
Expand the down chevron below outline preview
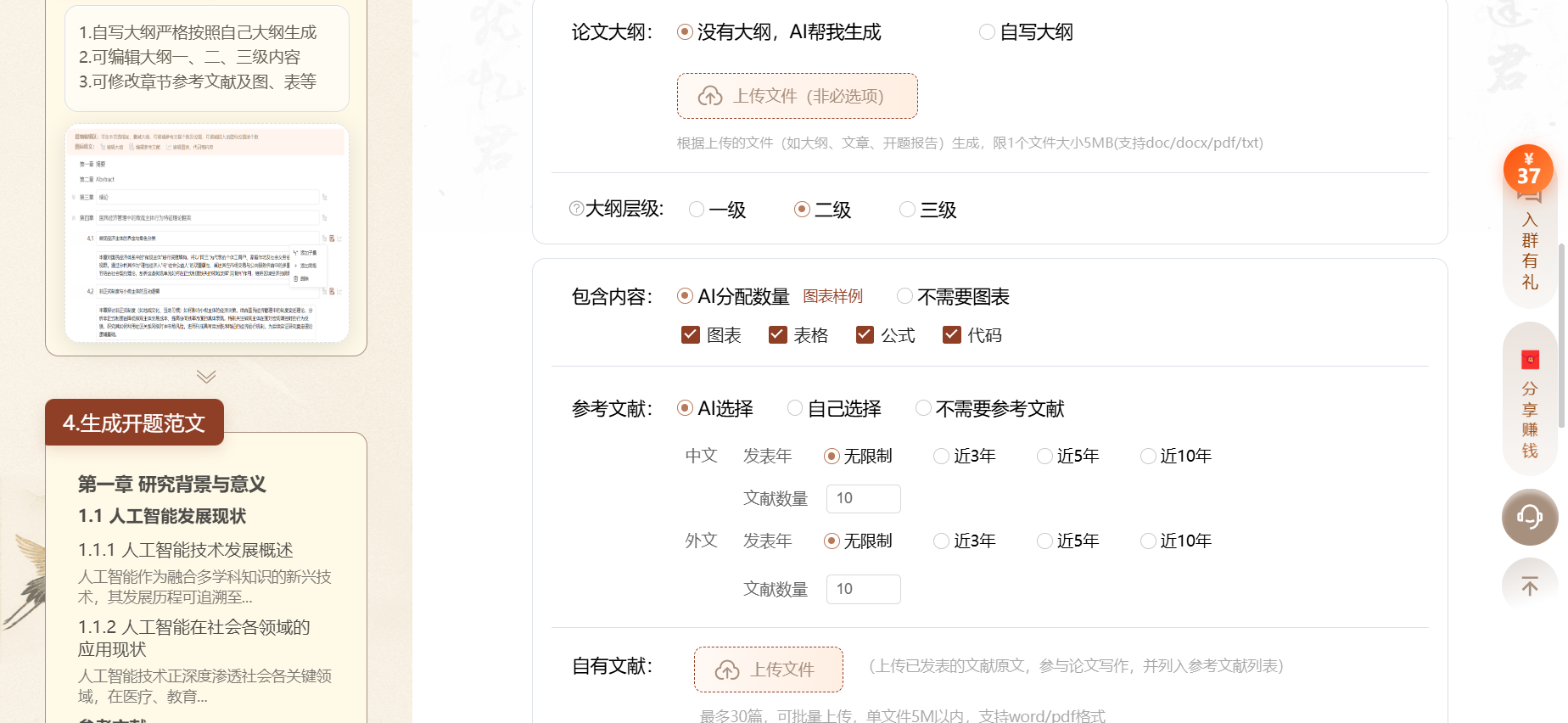pyautogui.click(x=206, y=376)
